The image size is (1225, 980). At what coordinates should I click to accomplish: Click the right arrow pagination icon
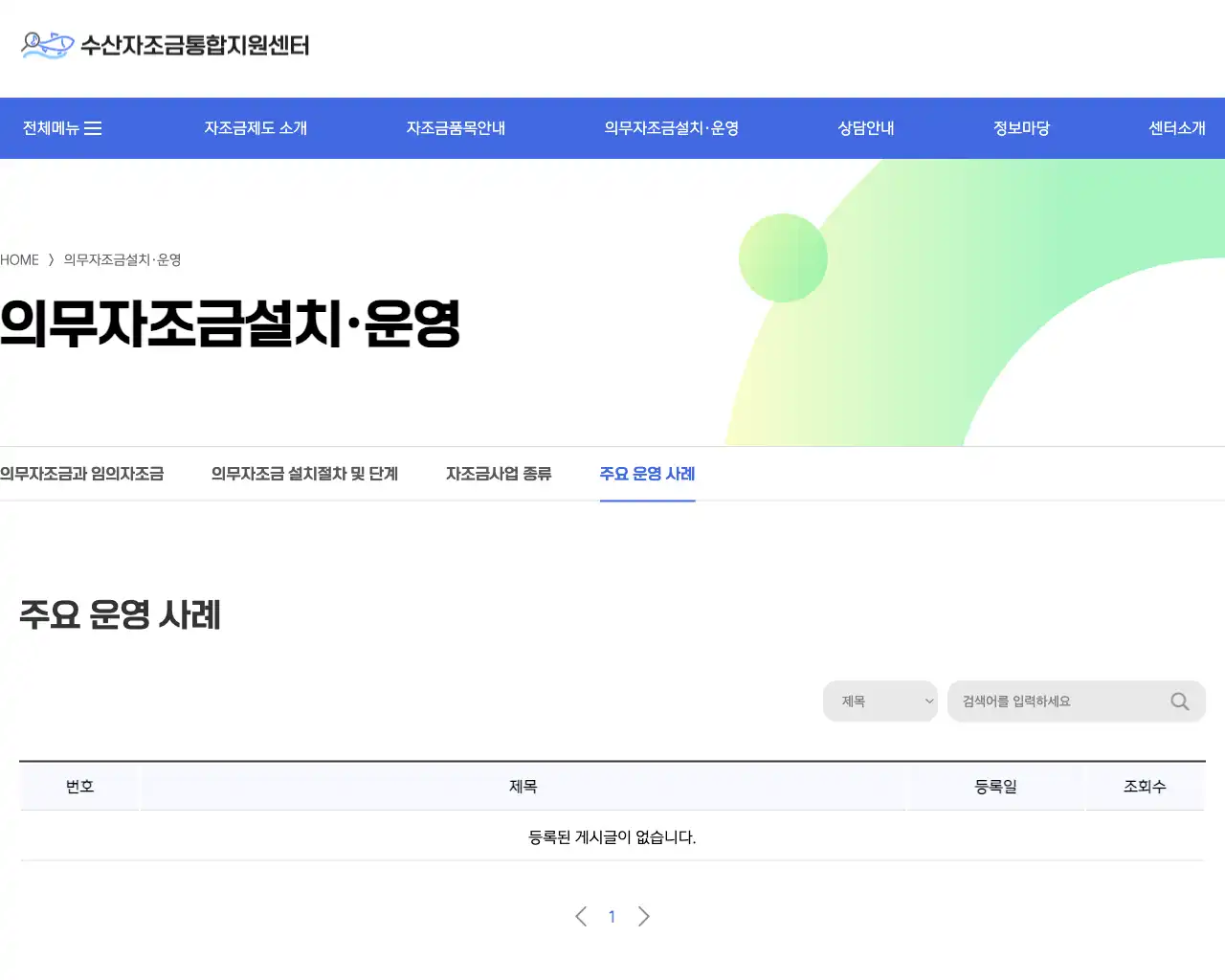coord(643,916)
